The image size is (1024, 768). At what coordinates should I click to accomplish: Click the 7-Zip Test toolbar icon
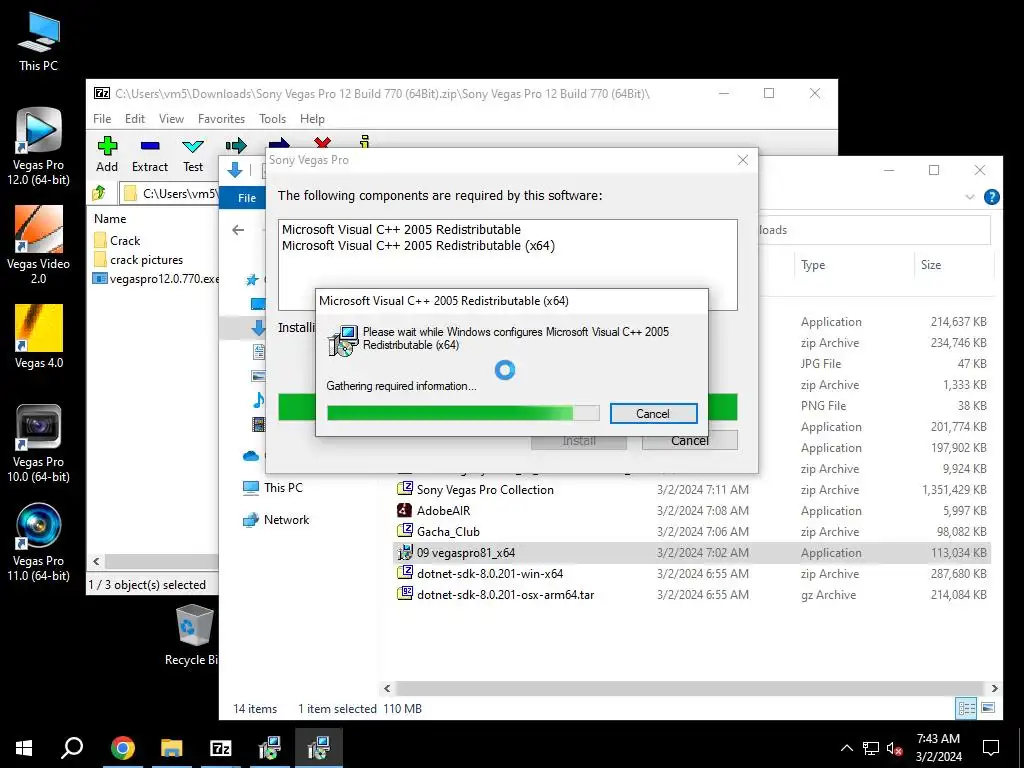193,155
